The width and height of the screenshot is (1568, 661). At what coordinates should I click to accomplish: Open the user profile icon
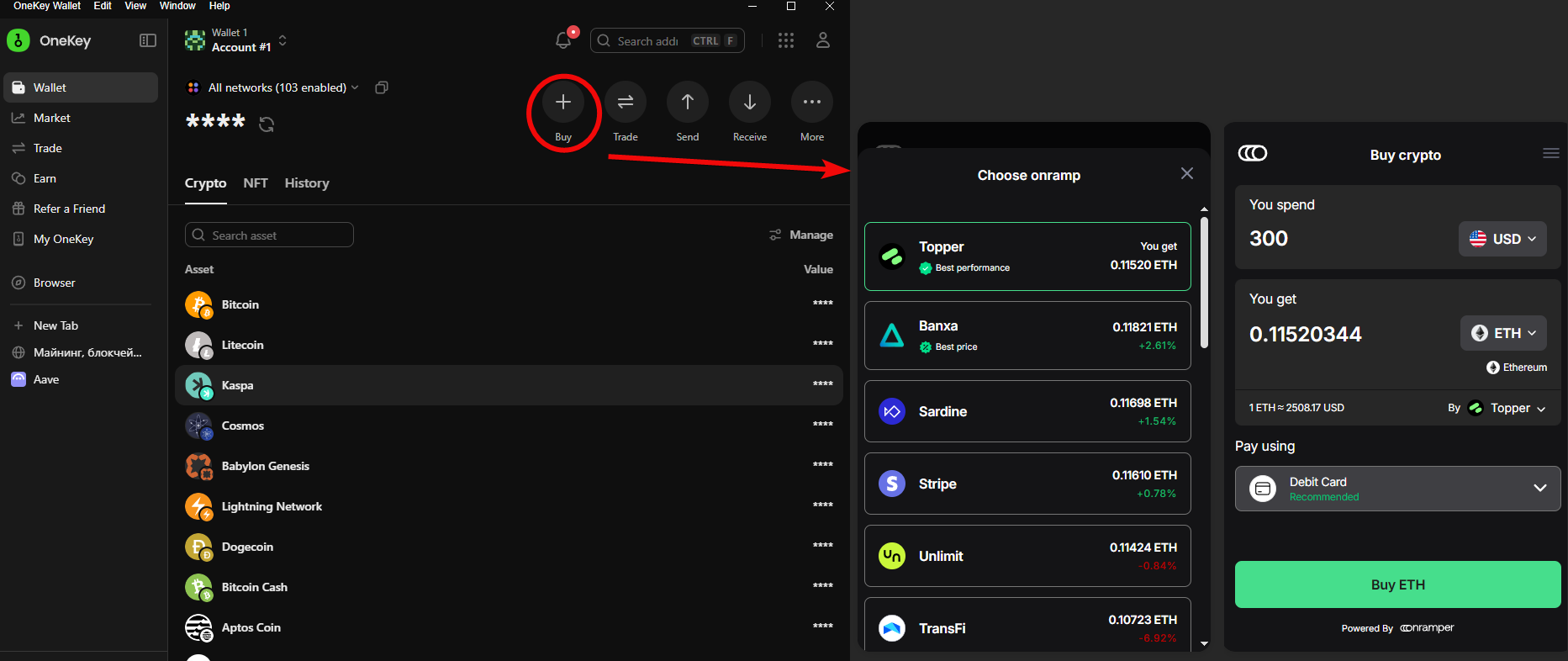point(823,40)
